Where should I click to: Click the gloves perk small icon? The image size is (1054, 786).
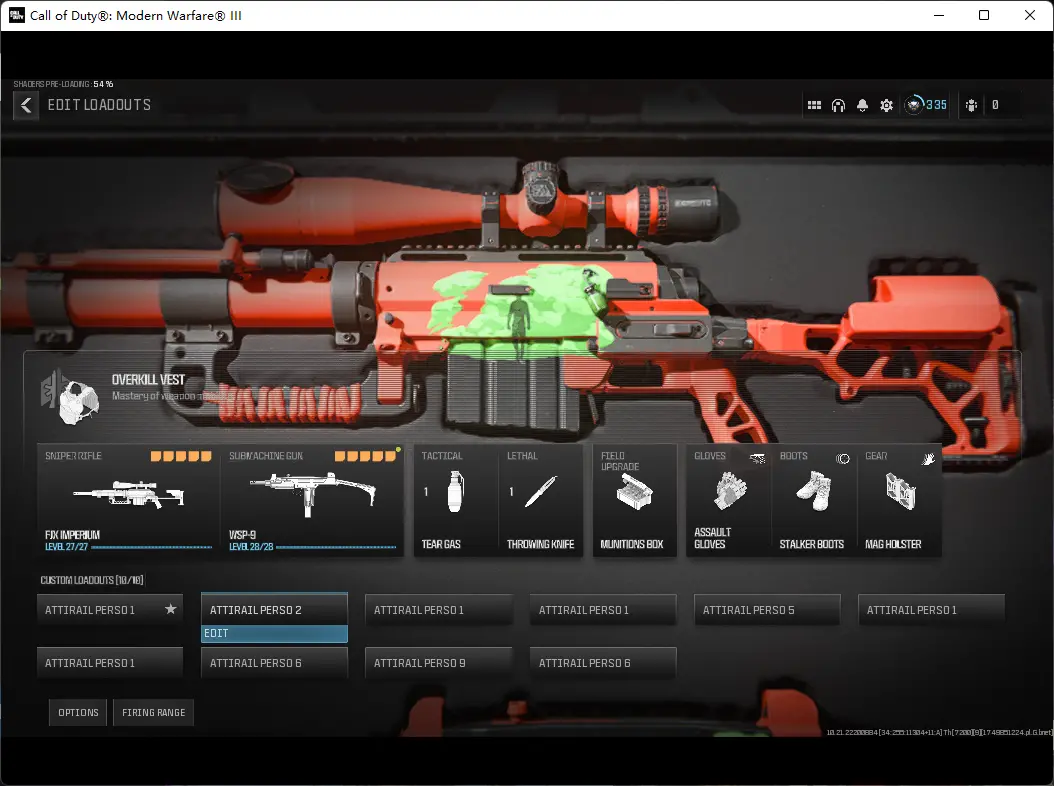pos(758,459)
